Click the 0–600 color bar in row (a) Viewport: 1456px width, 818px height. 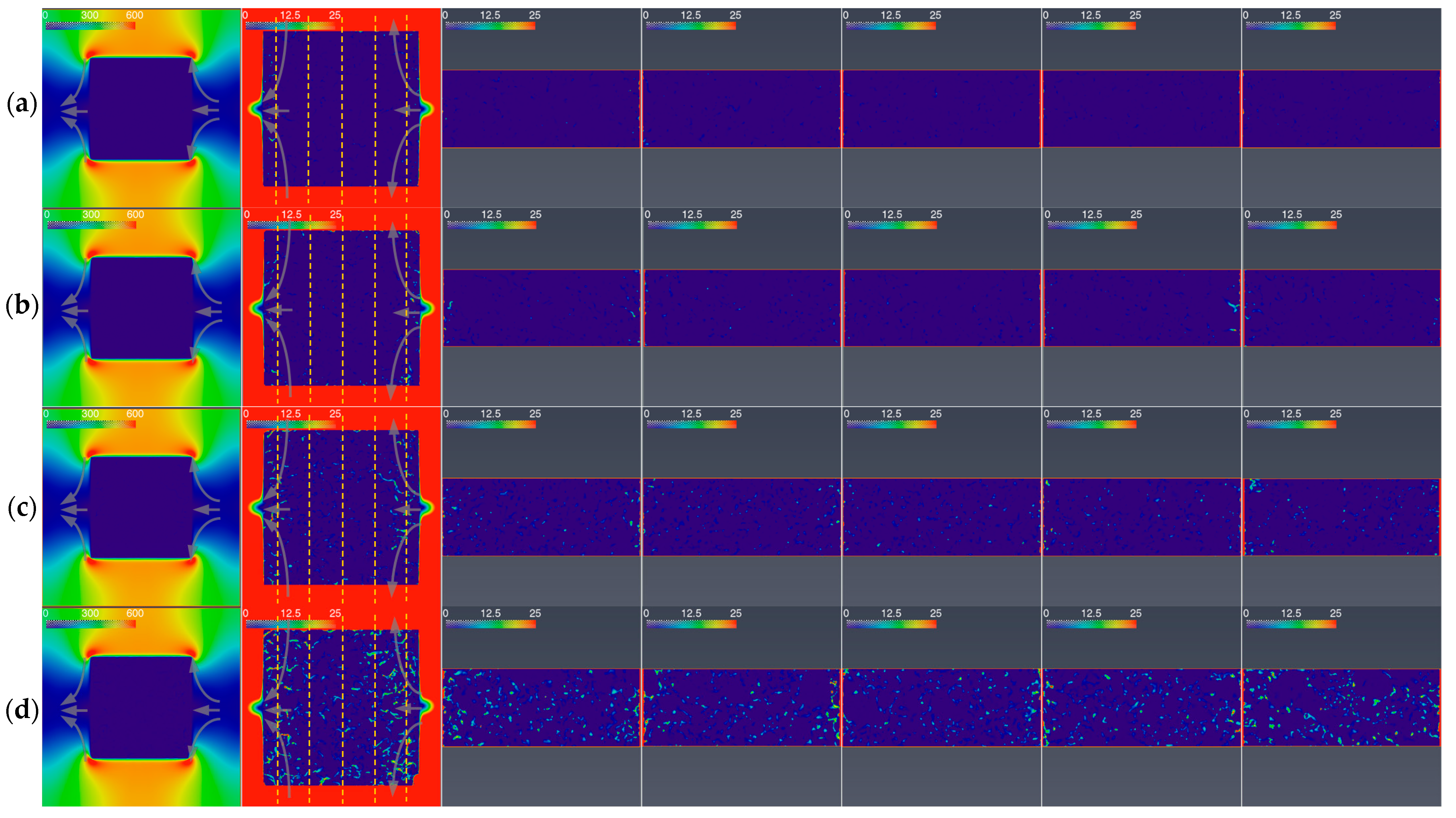(x=90, y=25)
